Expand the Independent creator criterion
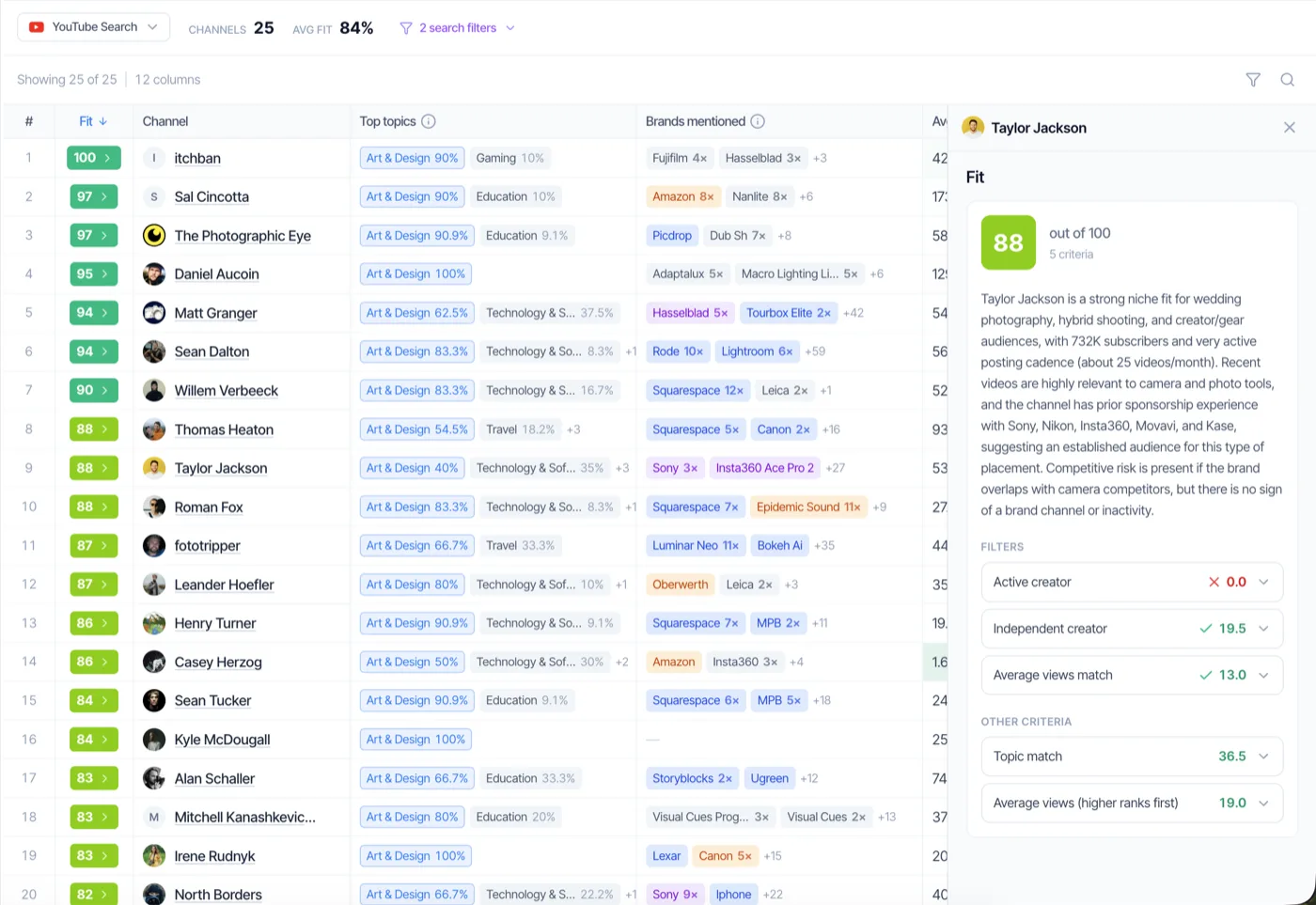Image resolution: width=1316 pixels, height=905 pixels. click(x=1132, y=629)
